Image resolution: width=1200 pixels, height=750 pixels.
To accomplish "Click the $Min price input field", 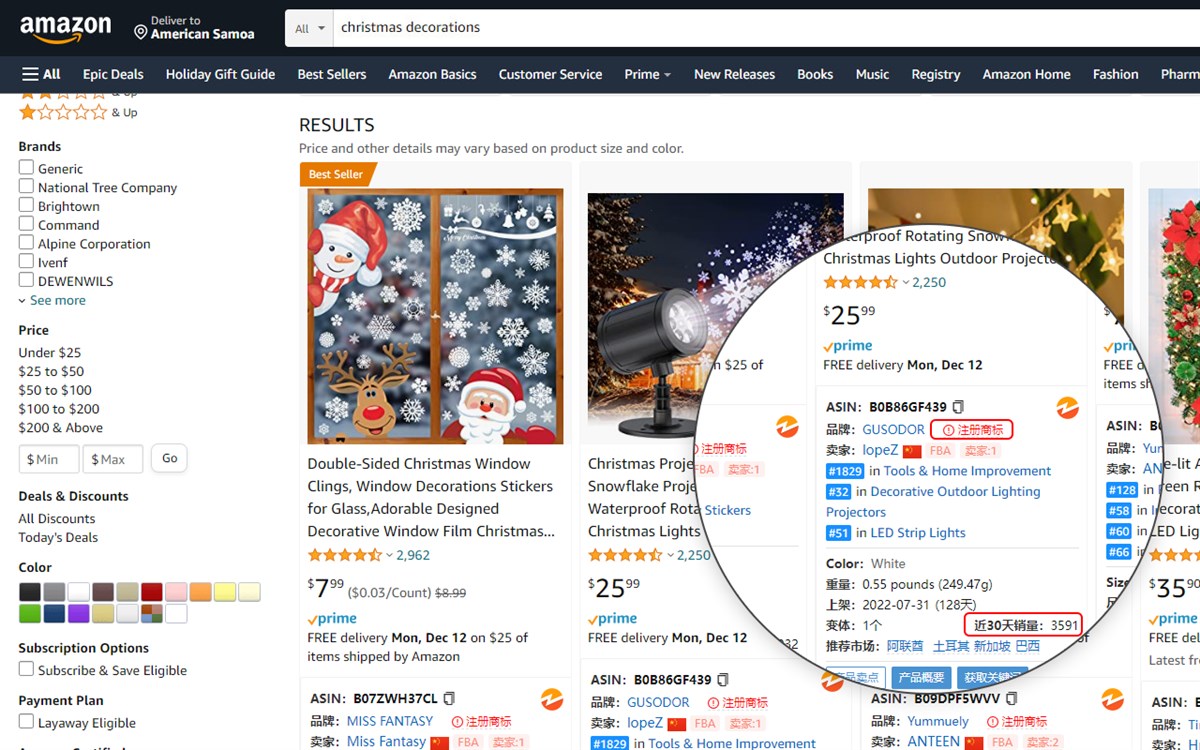I will 48,458.
